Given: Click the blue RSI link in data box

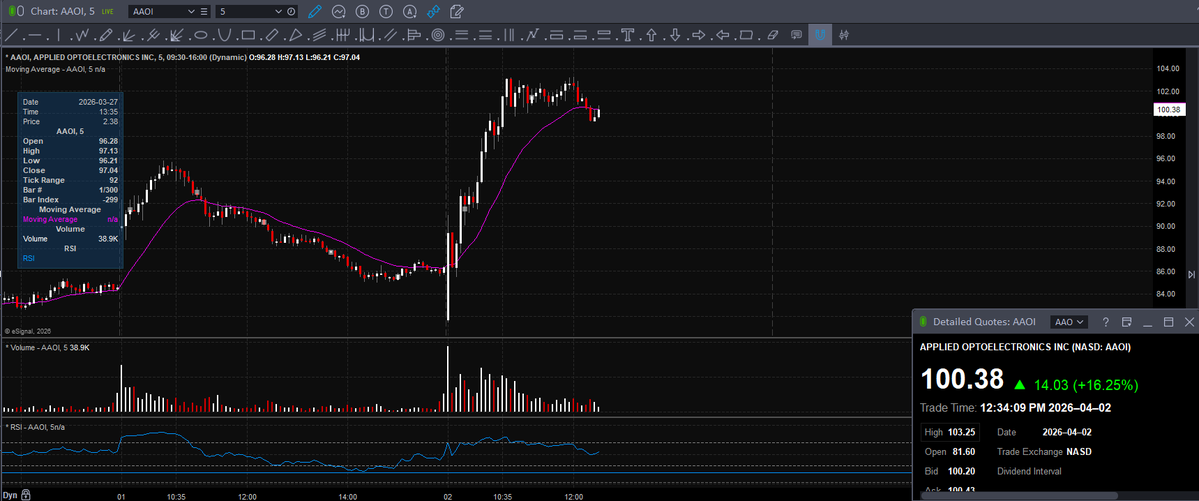Looking at the screenshot, I should [x=28, y=259].
